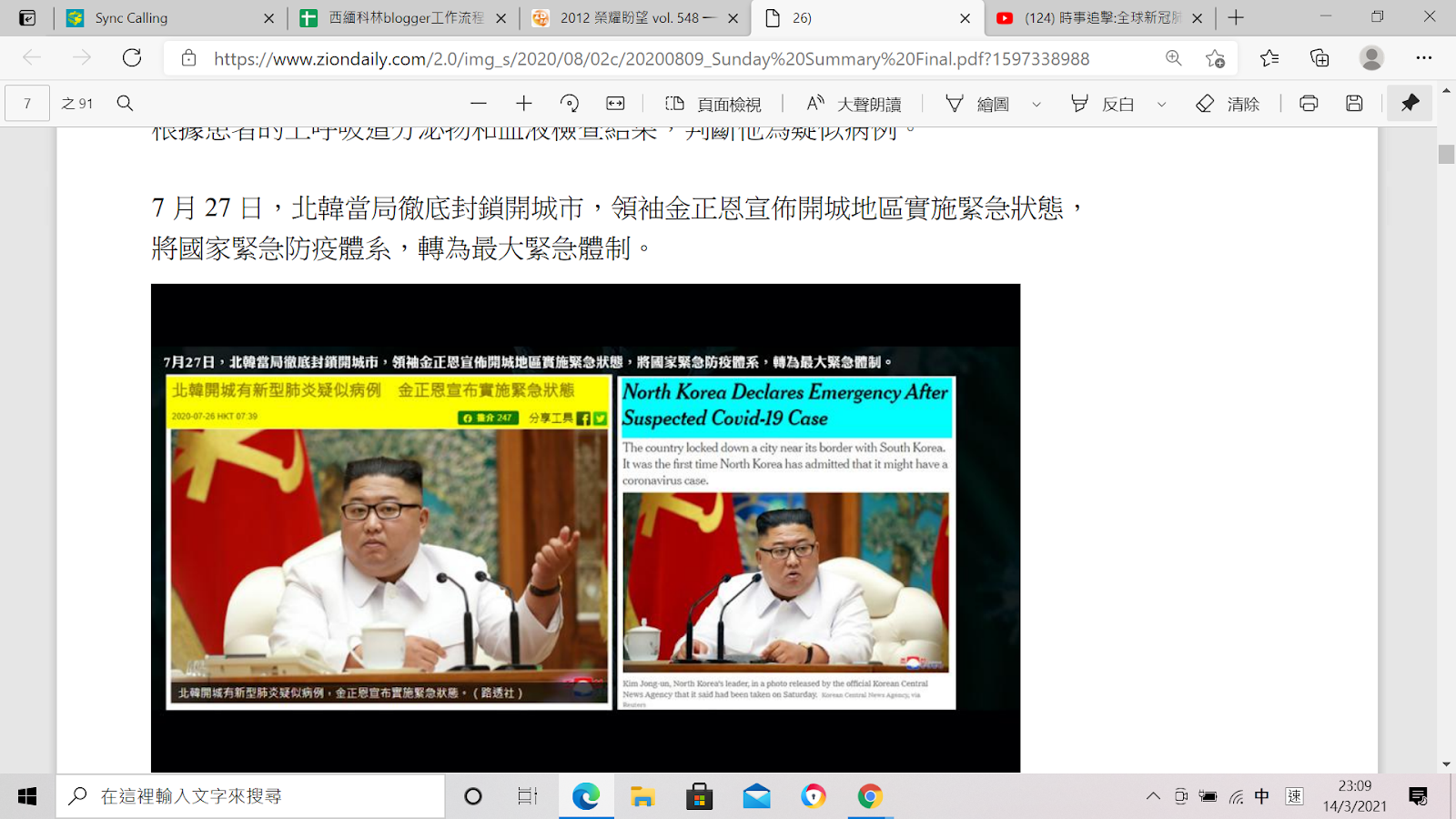Open the Settings and more menu

tap(1424, 58)
